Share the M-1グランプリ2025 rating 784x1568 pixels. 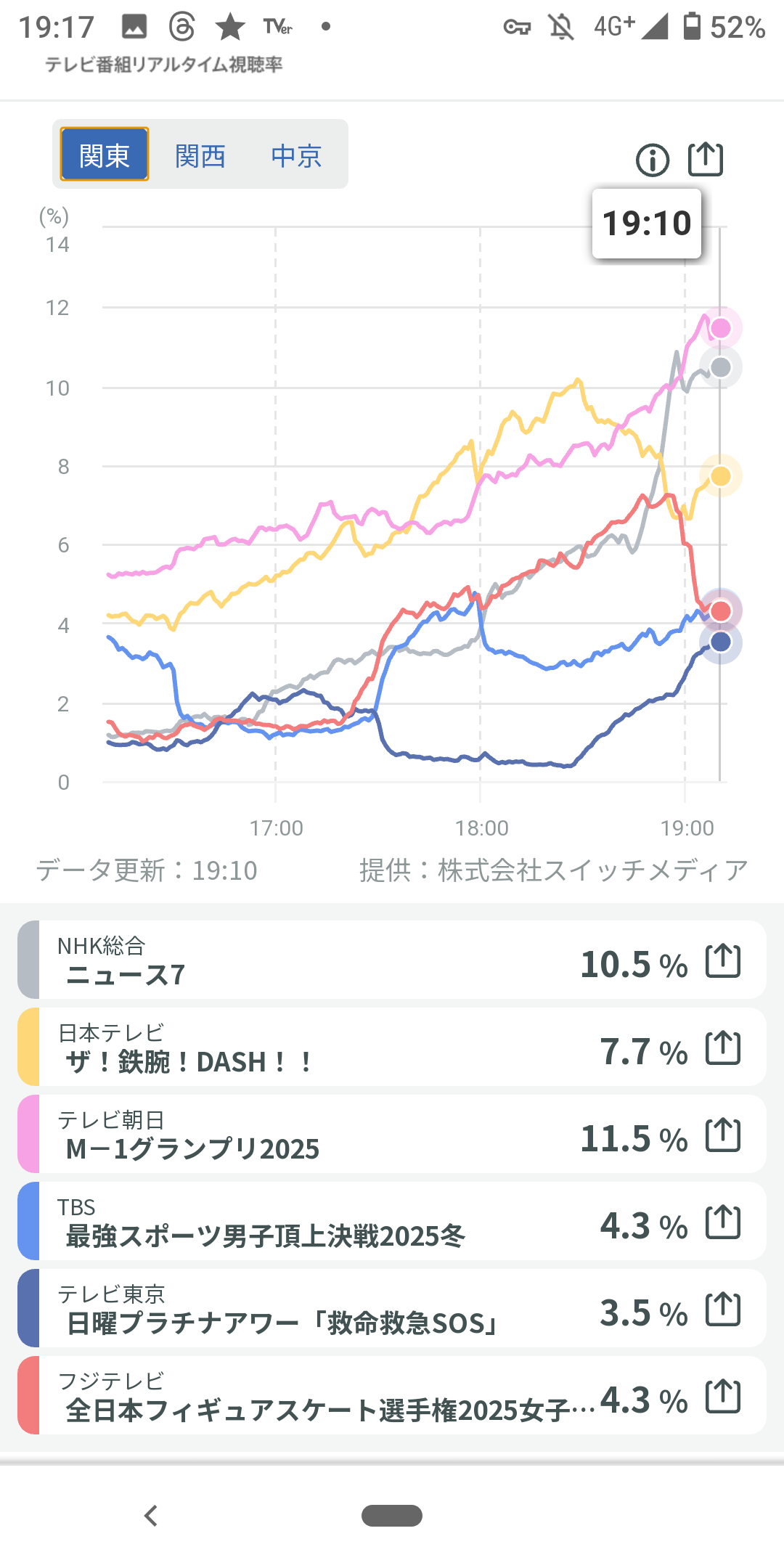[723, 1135]
